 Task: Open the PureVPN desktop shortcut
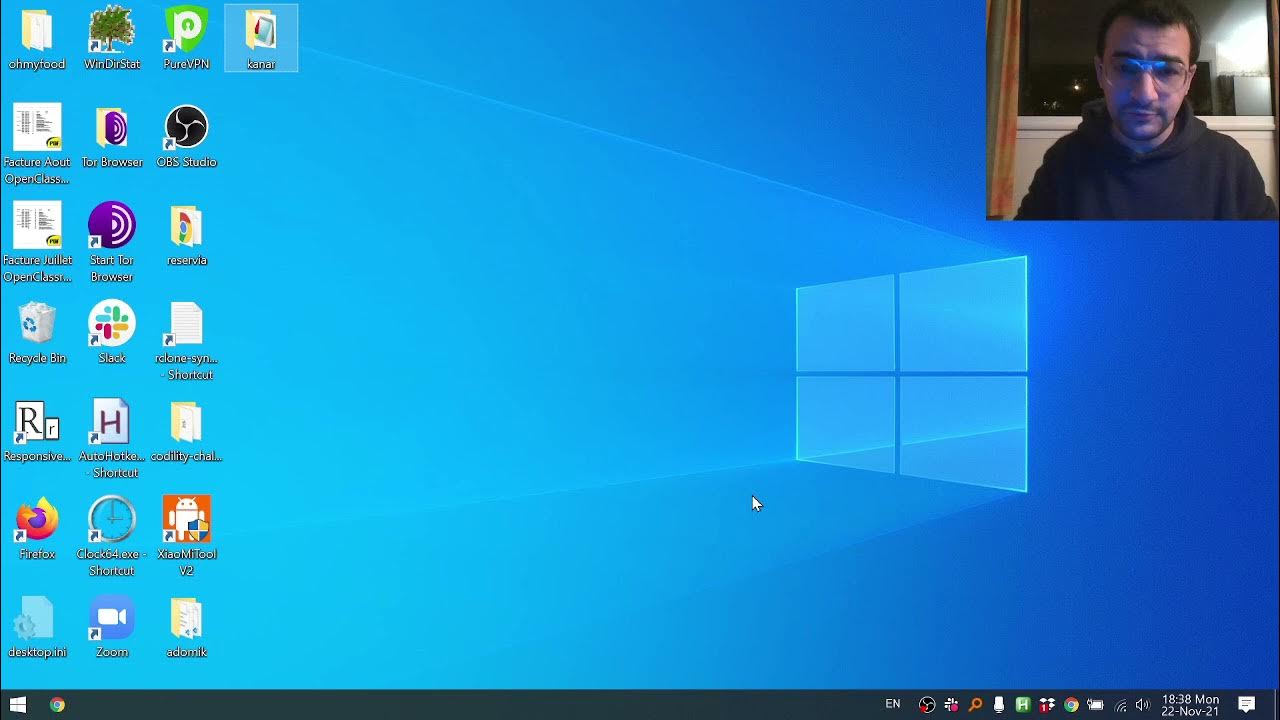[x=186, y=38]
